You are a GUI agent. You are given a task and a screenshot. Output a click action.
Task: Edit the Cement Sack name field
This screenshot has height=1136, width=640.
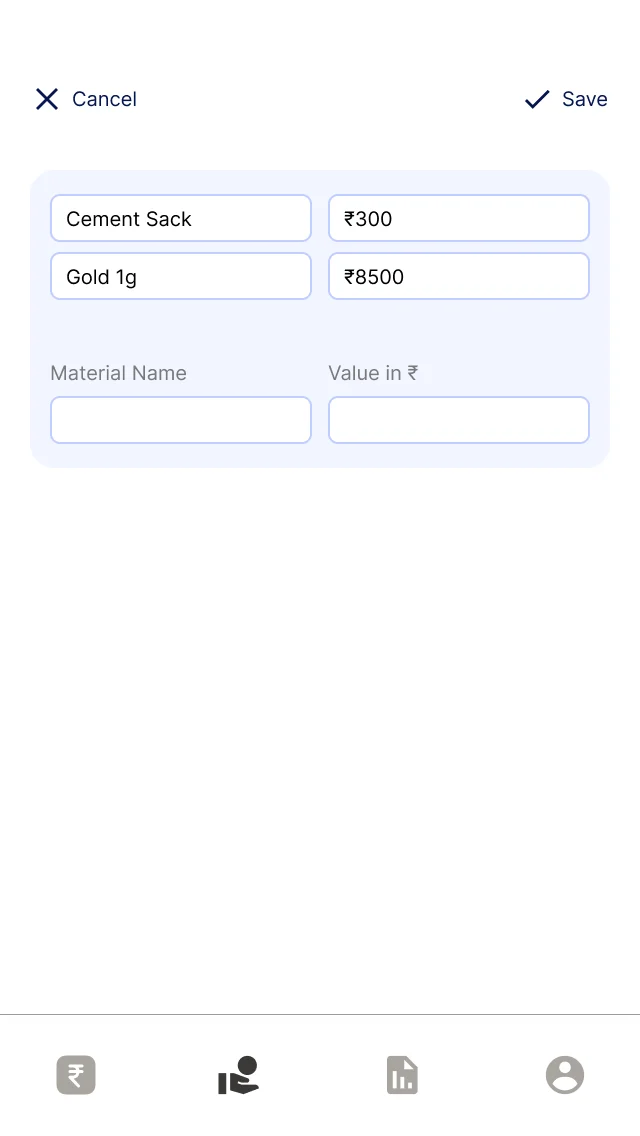180,218
